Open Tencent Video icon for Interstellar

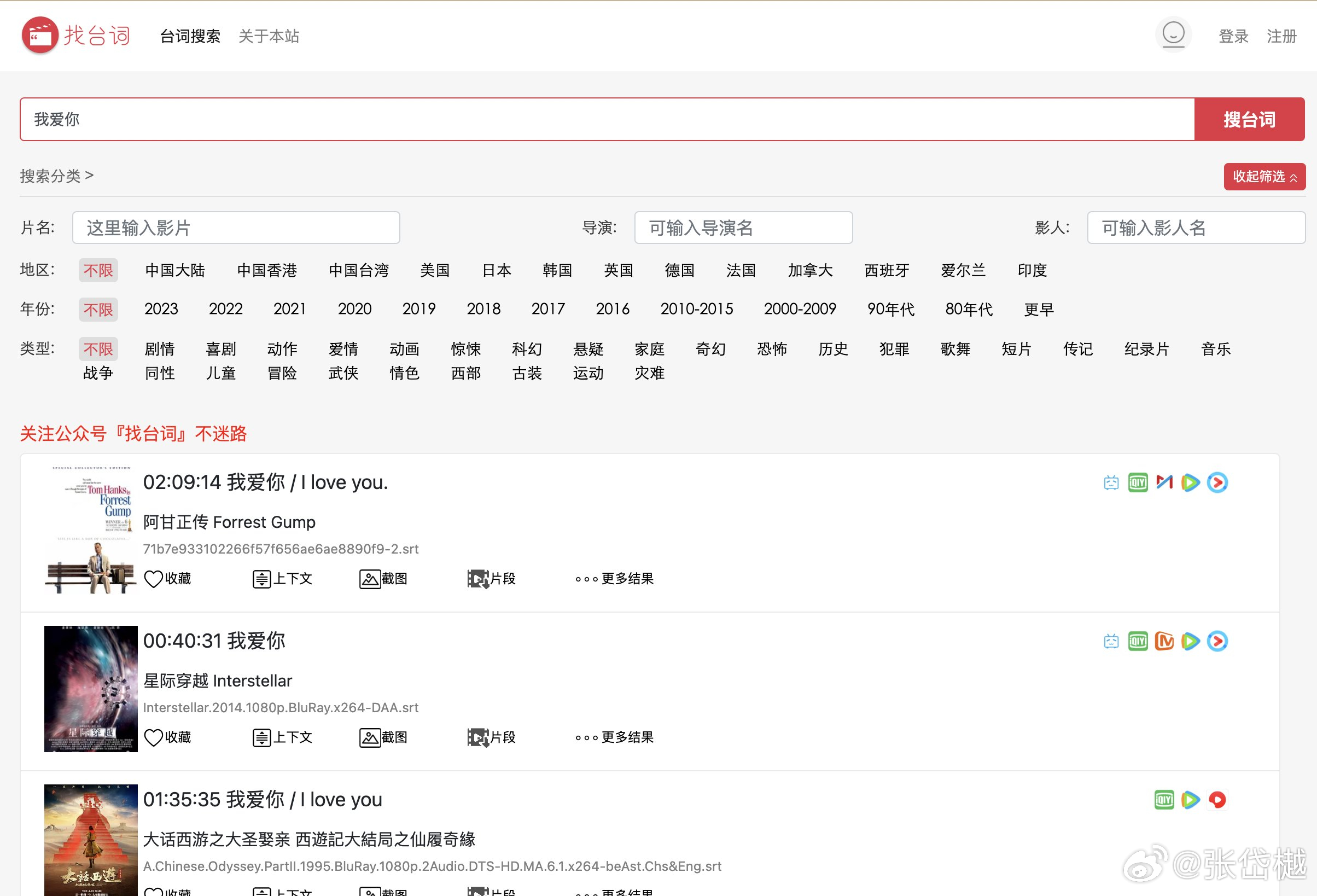1191,642
